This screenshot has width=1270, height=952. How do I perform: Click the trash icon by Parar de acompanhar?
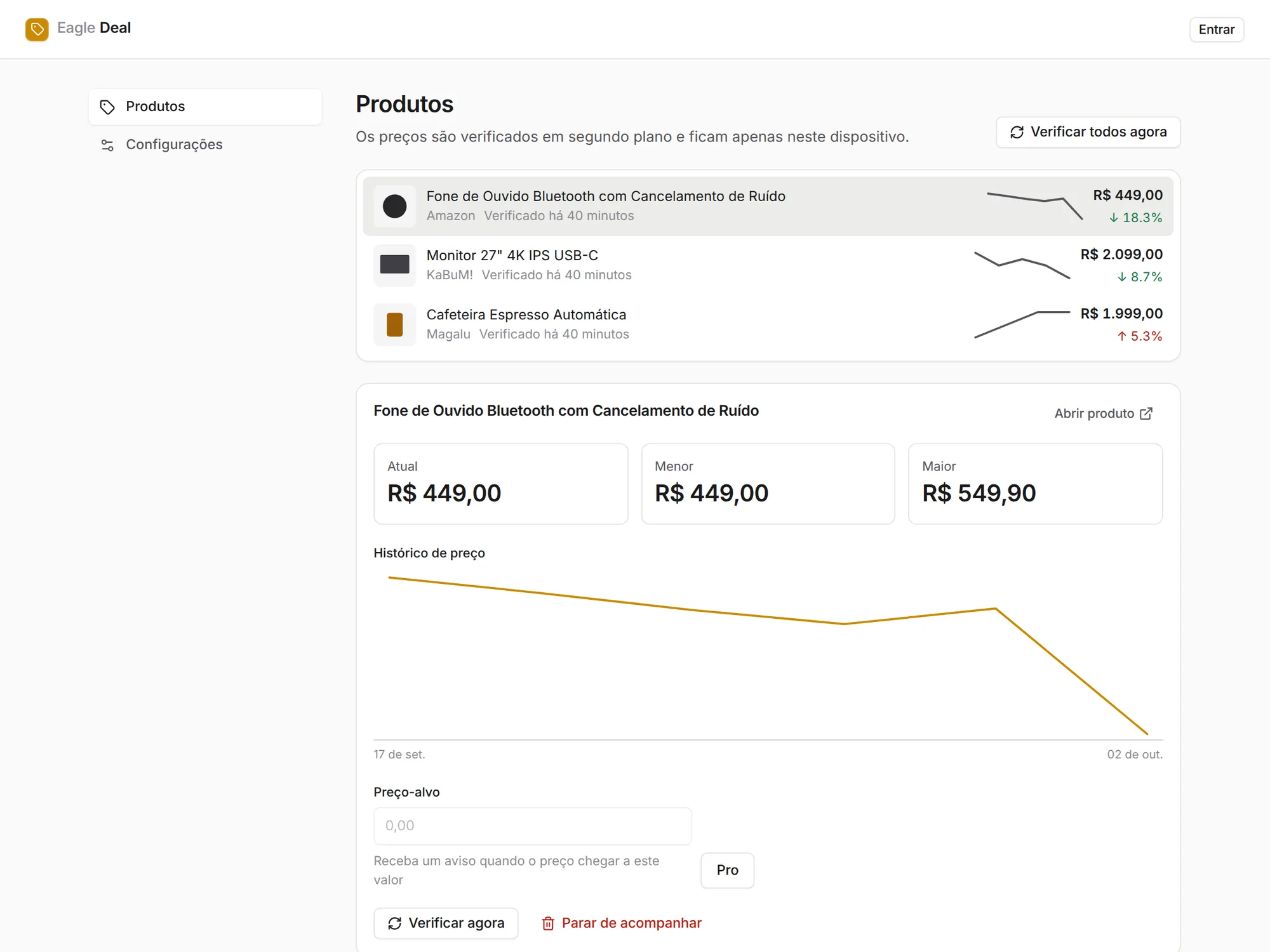click(547, 923)
